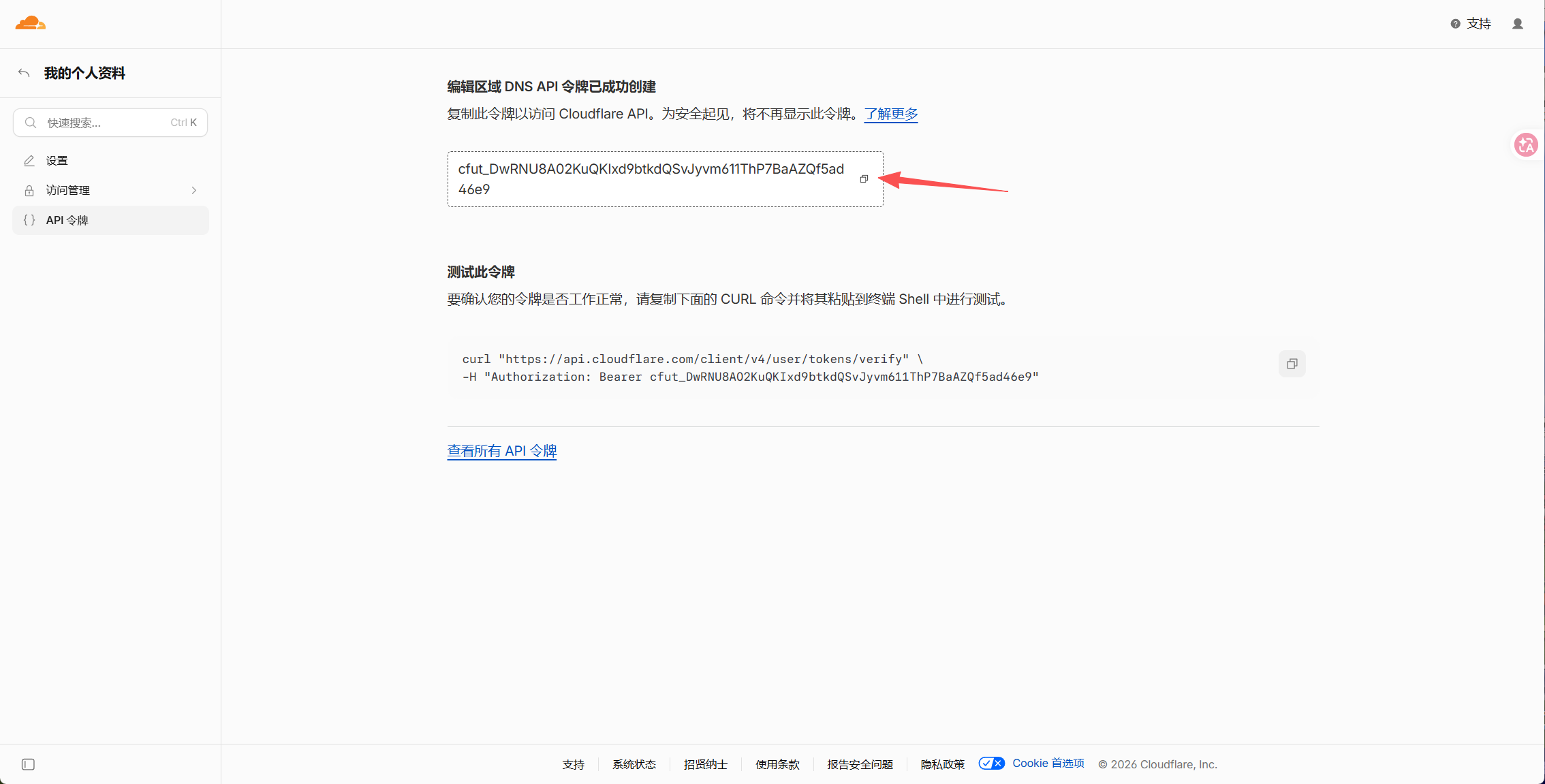
Task: Open the 了解更多 link
Action: coord(891,114)
